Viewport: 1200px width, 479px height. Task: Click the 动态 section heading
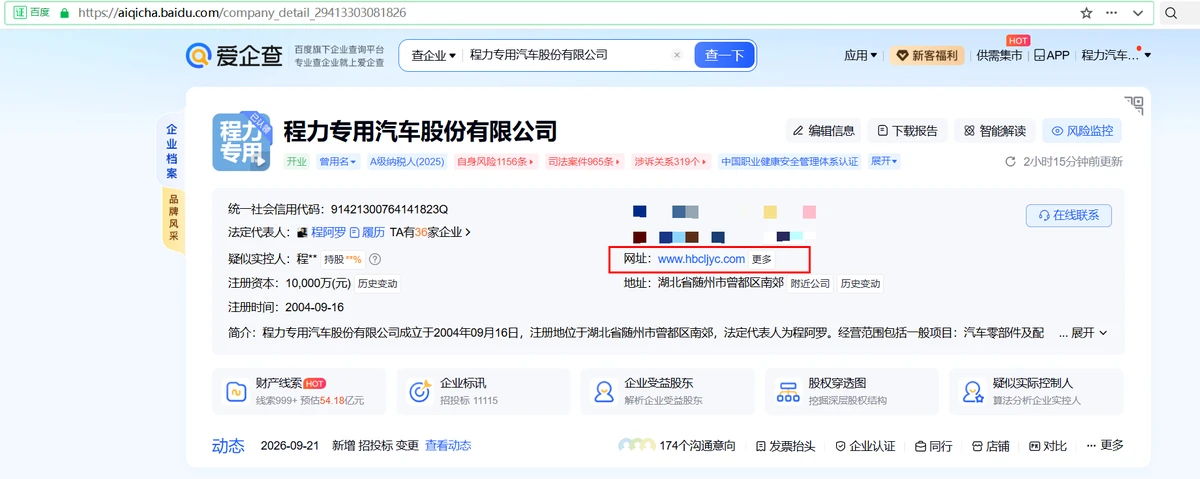(228, 445)
